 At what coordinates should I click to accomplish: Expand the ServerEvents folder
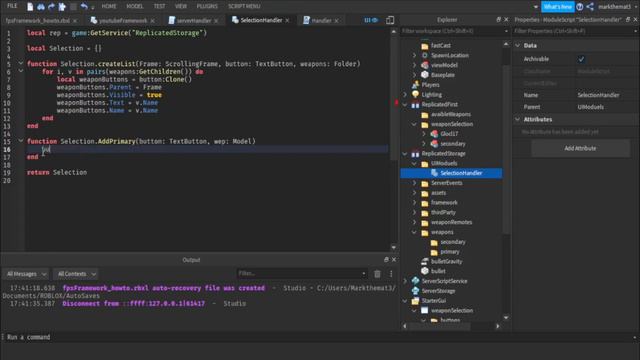415,183
